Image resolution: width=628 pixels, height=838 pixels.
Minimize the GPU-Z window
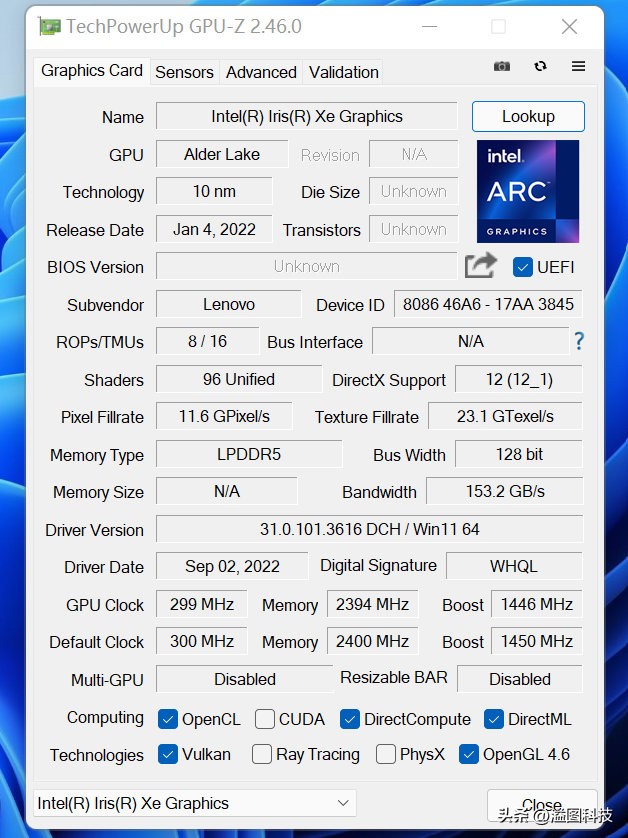pyautogui.click(x=429, y=26)
